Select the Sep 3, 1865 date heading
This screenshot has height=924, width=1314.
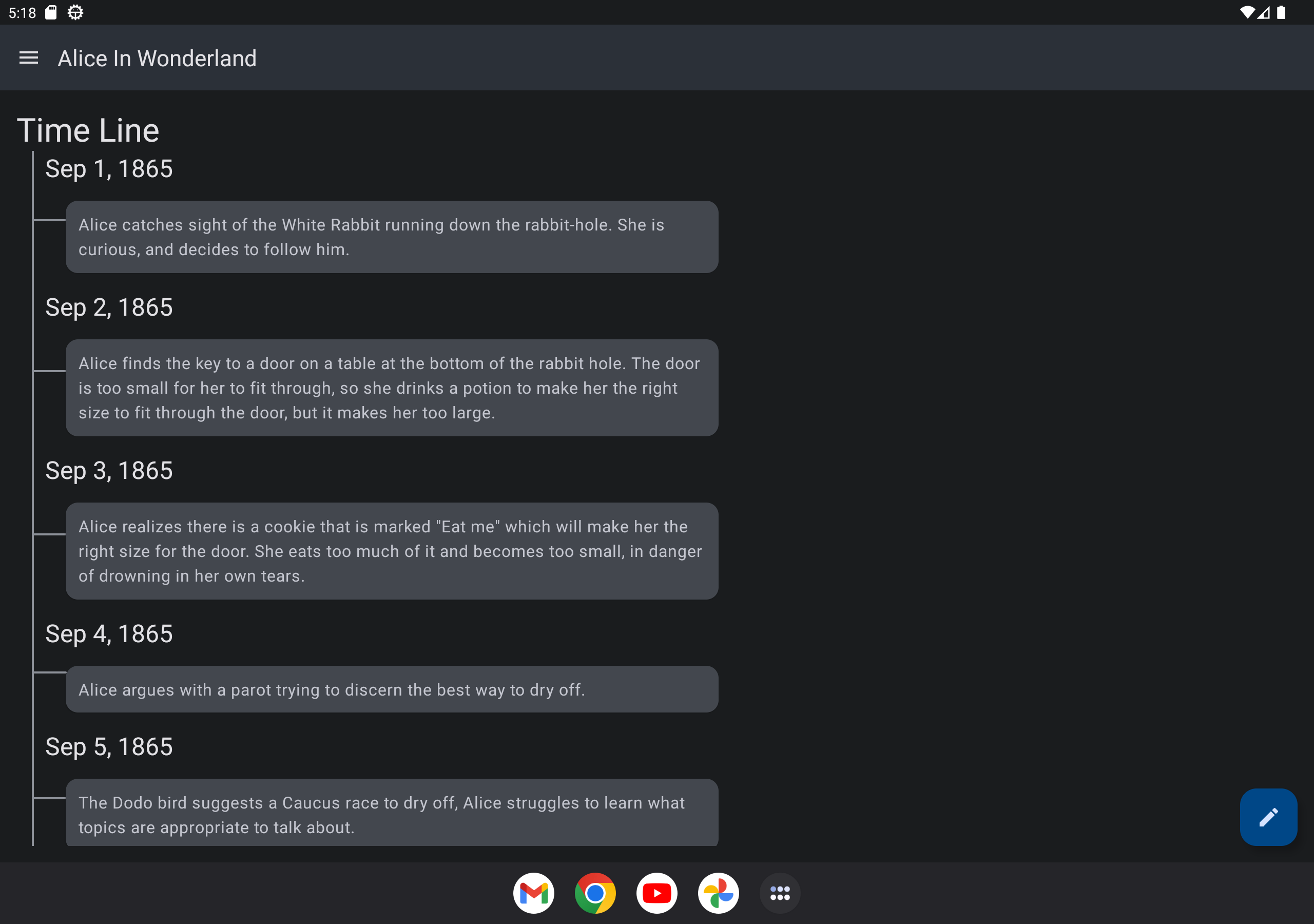pyautogui.click(x=109, y=471)
